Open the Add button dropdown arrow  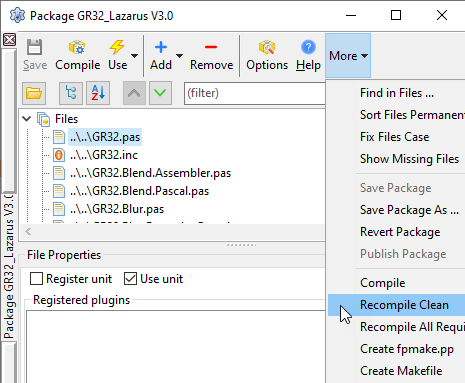point(179,56)
